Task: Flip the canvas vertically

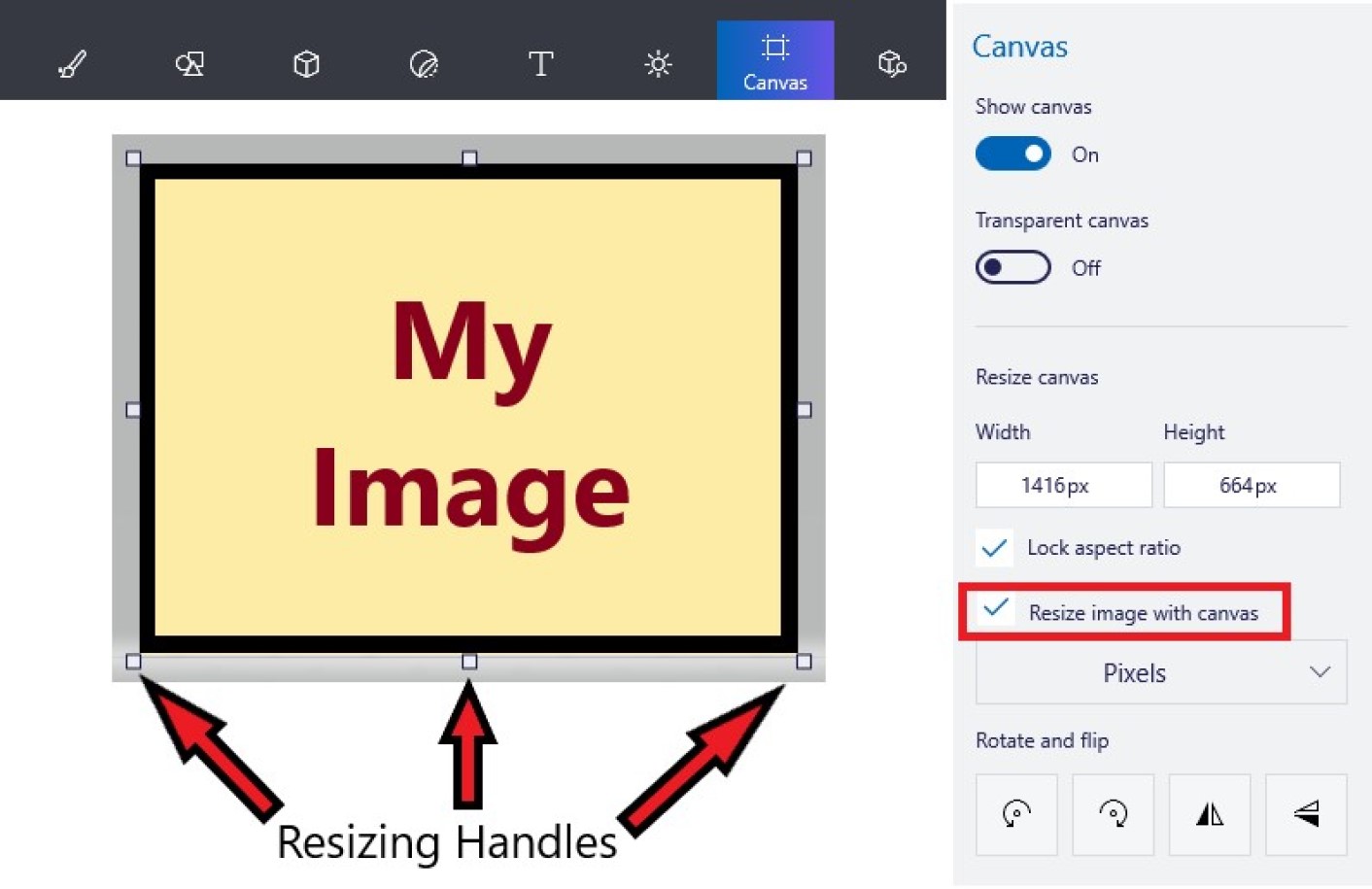Action: tap(1306, 814)
